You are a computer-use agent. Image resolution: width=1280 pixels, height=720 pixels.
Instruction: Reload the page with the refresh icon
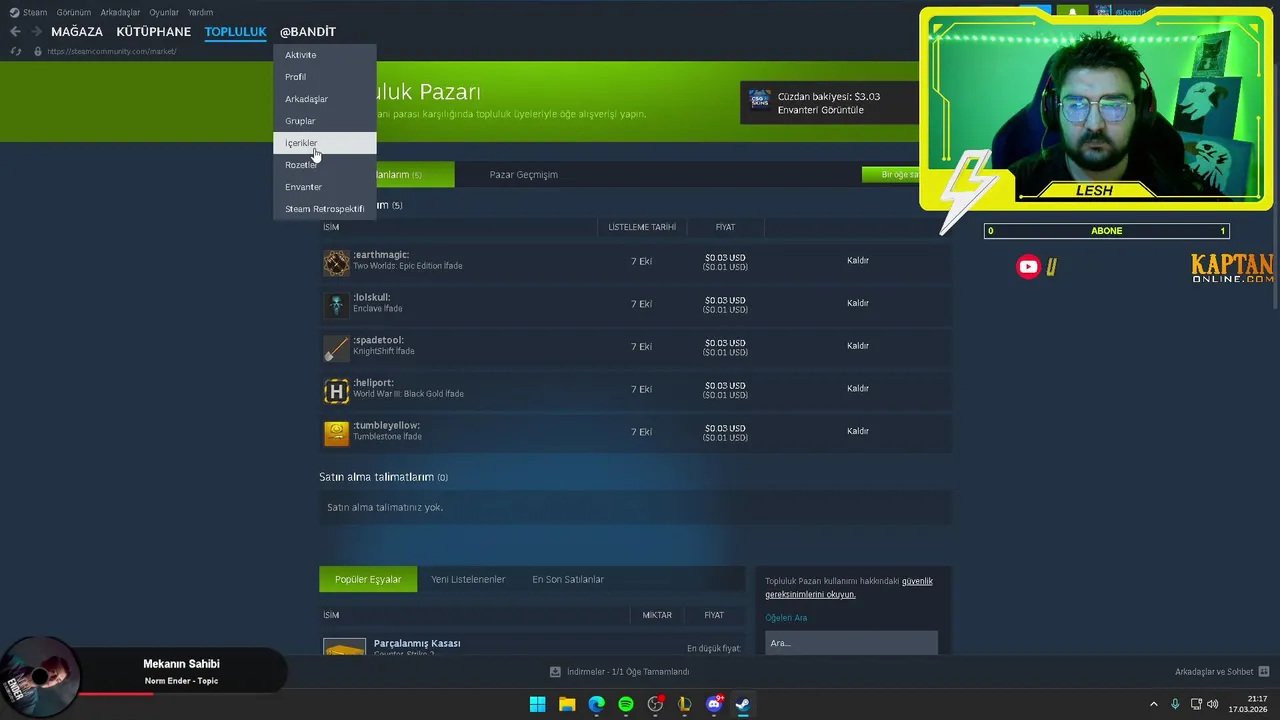(x=16, y=51)
